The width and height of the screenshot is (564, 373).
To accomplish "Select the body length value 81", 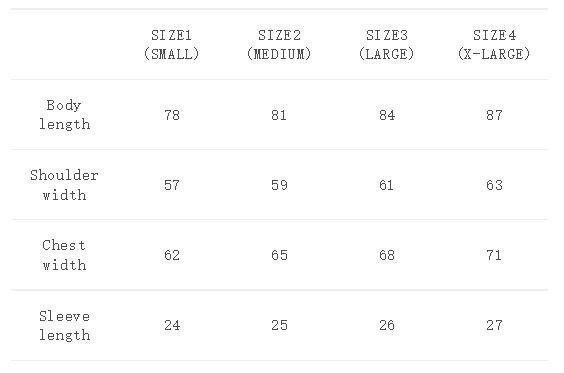I will (279, 115).
